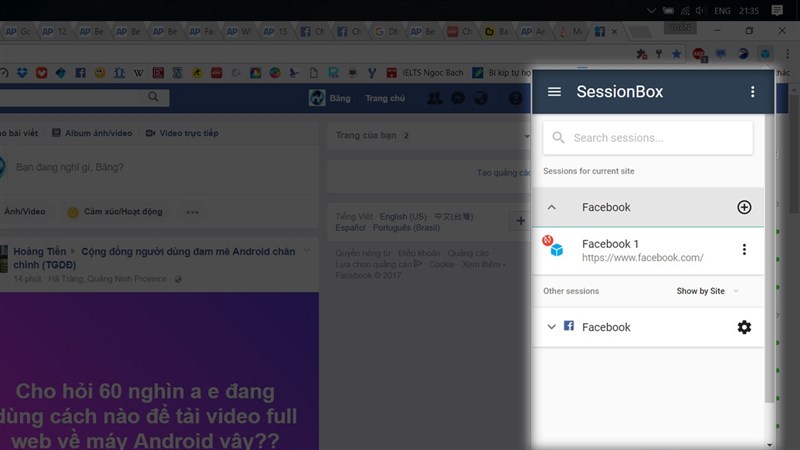This screenshot has height=450, width=800.
Task: Switch to the 'AP W' tab
Action: click(x=238, y=32)
